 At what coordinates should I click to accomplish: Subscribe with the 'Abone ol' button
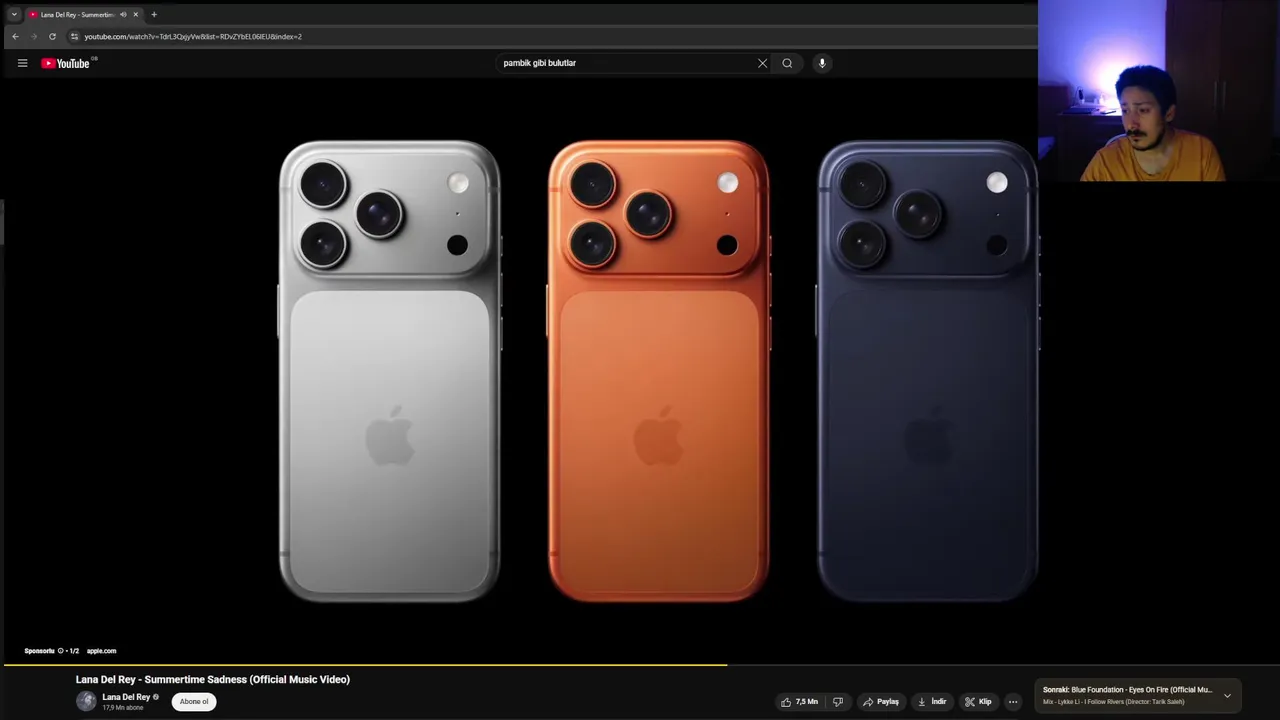[194, 701]
